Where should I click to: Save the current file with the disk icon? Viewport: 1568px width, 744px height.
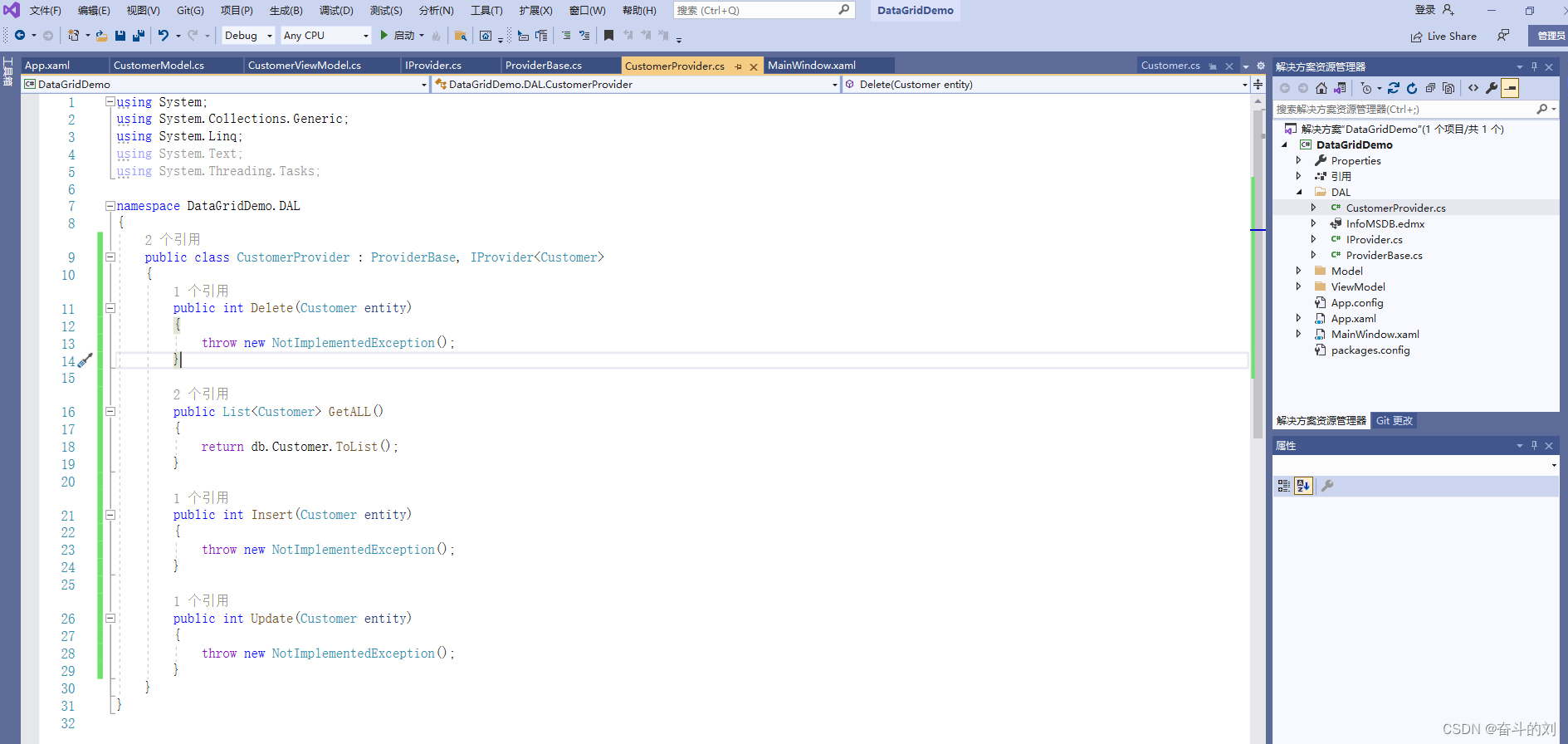click(120, 36)
